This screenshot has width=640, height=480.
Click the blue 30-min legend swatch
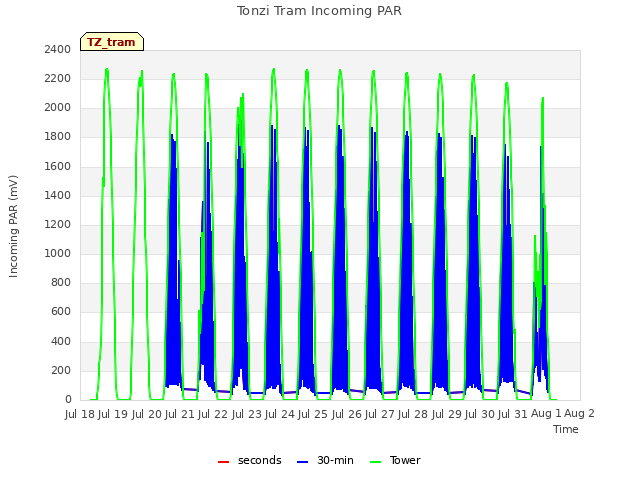click(302, 462)
